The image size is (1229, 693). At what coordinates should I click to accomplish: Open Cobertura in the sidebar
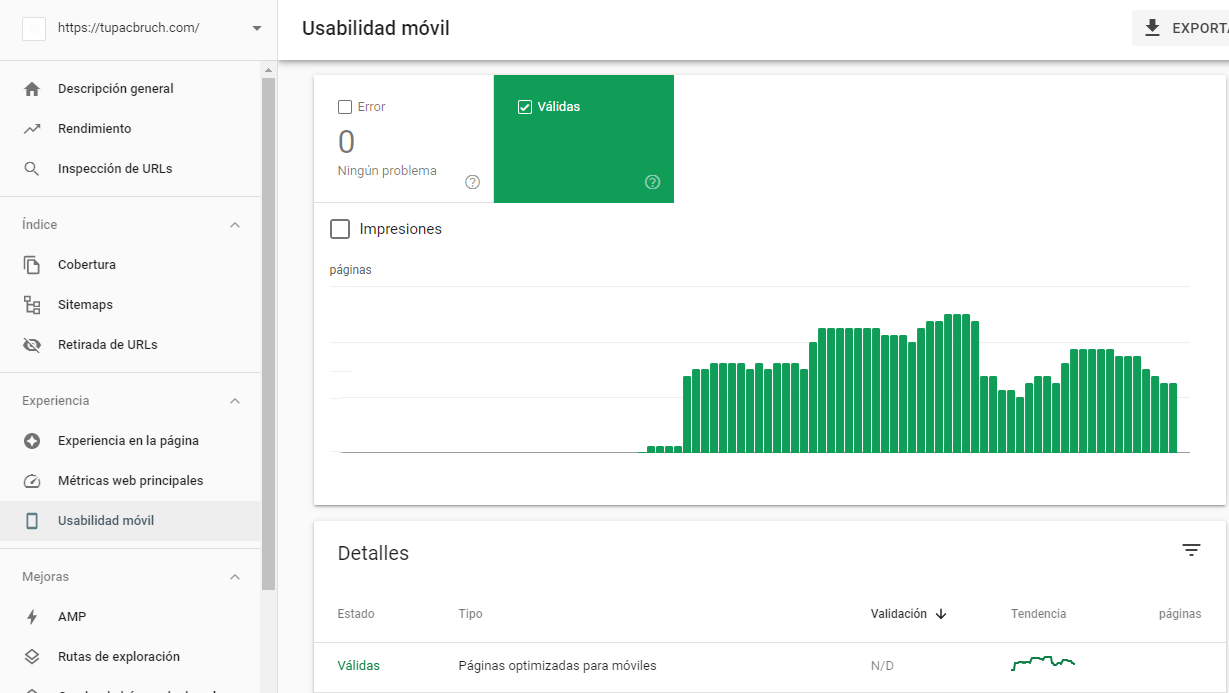coord(87,265)
